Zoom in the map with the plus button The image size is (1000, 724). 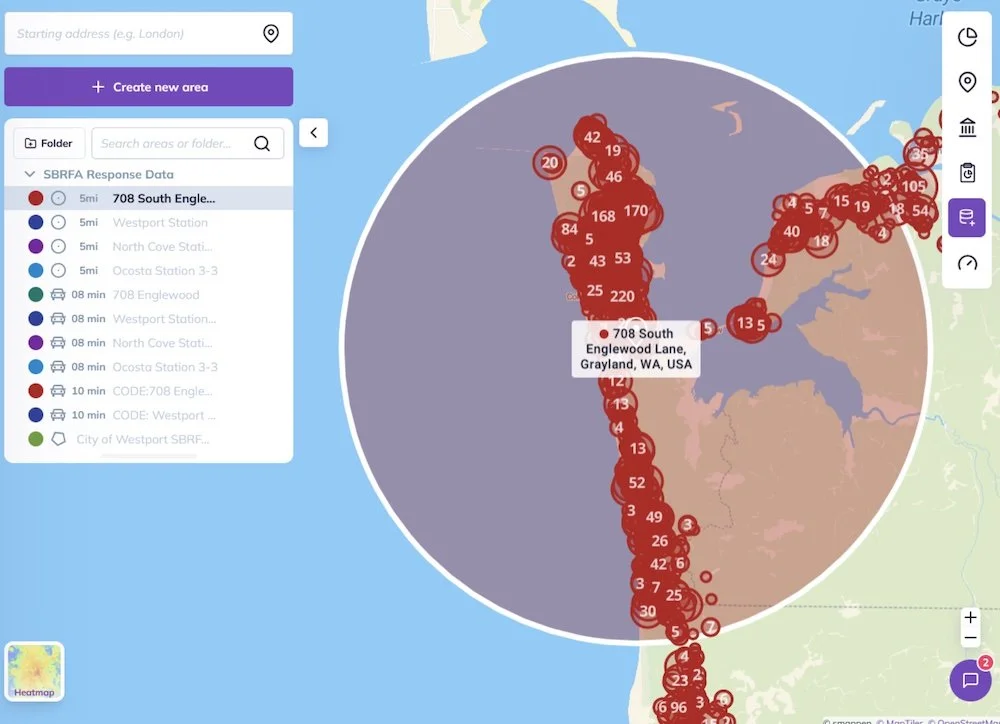coord(970,617)
